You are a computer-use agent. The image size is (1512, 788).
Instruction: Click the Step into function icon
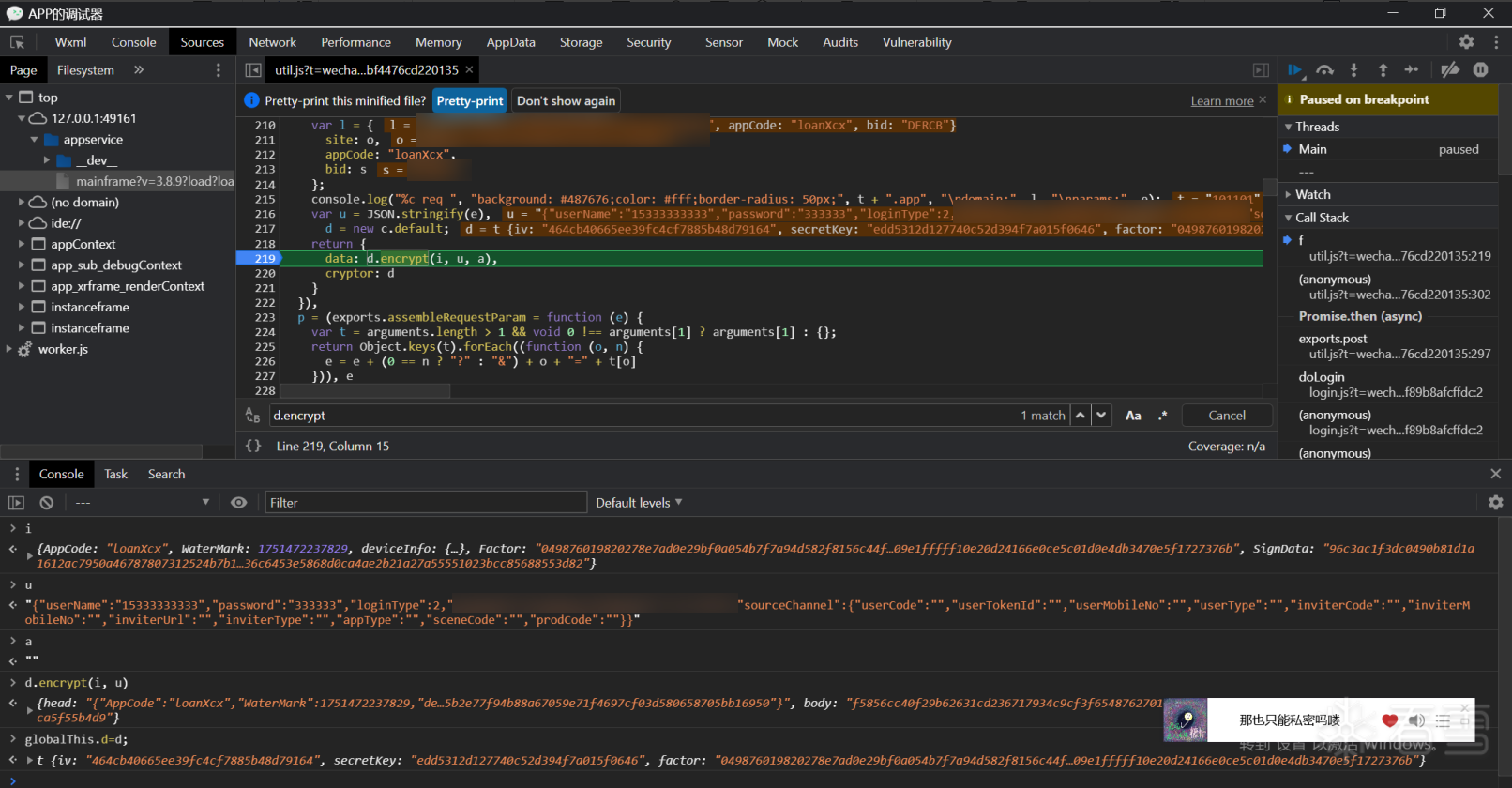point(1353,70)
